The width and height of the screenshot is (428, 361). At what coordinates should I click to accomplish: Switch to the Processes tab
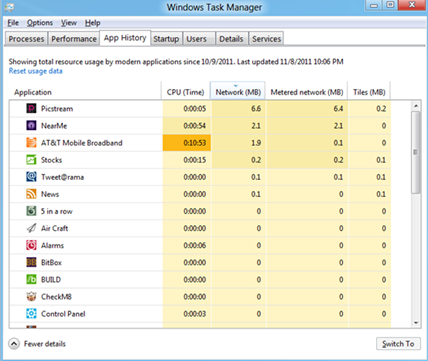coord(26,39)
